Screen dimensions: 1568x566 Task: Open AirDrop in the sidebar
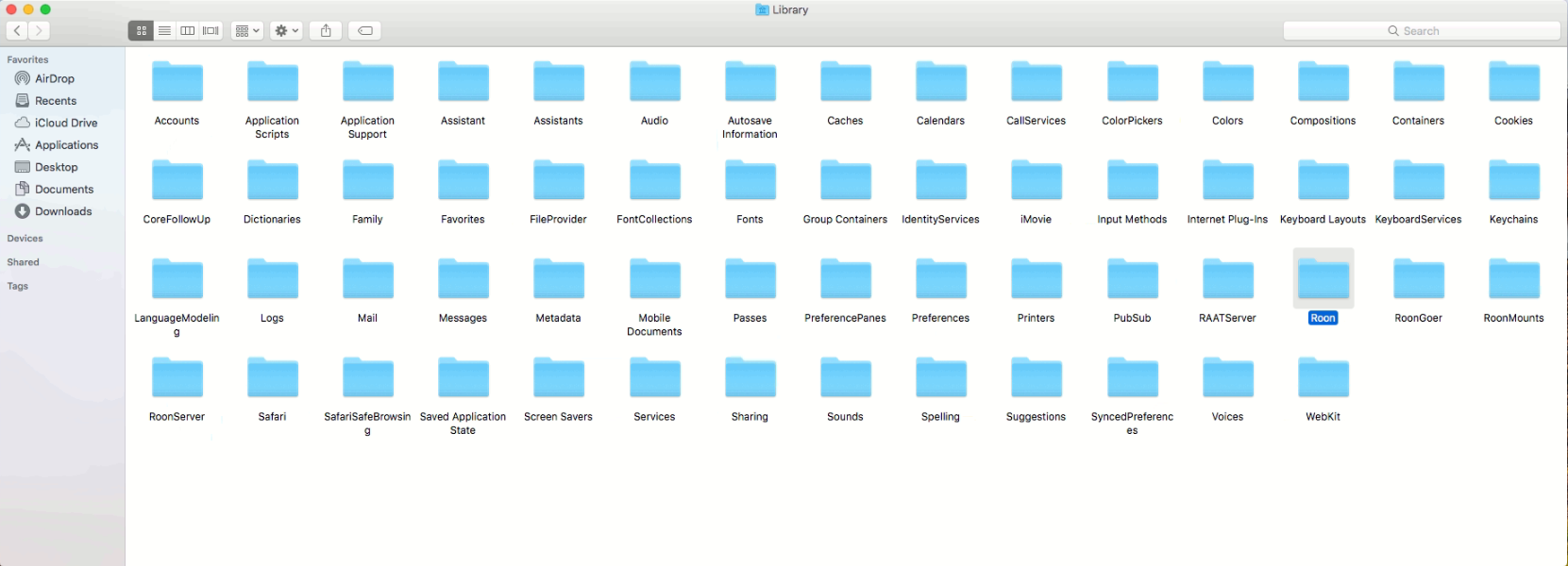54,78
